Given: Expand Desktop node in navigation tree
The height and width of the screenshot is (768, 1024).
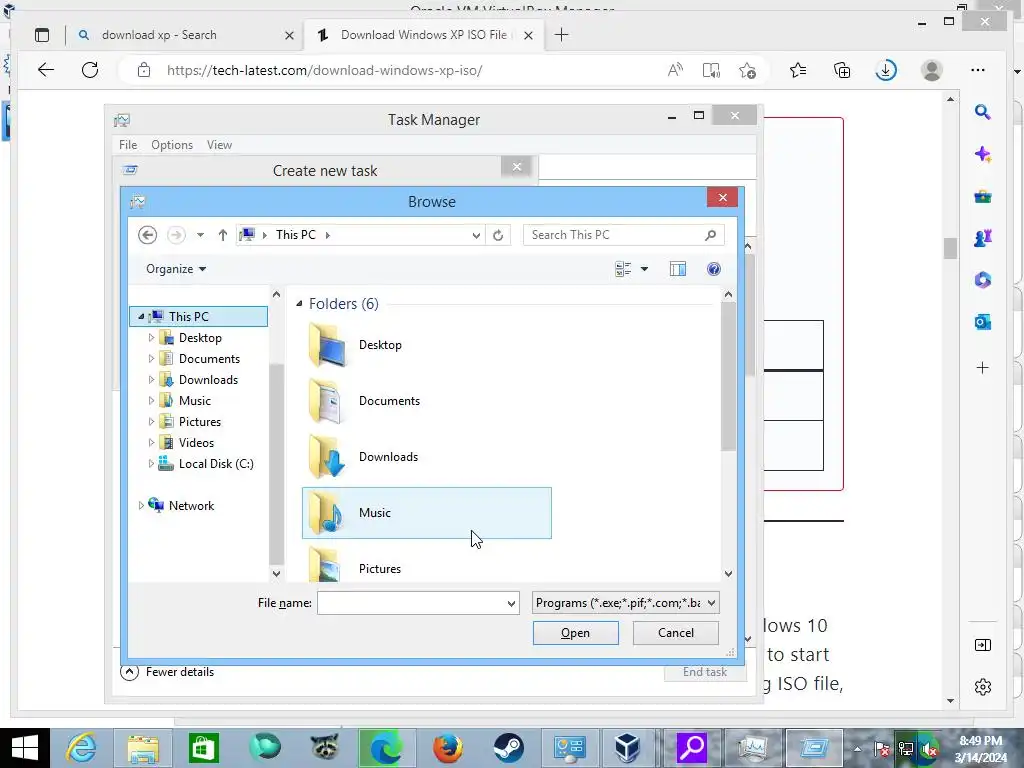Looking at the screenshot, I should coord(151,338).
